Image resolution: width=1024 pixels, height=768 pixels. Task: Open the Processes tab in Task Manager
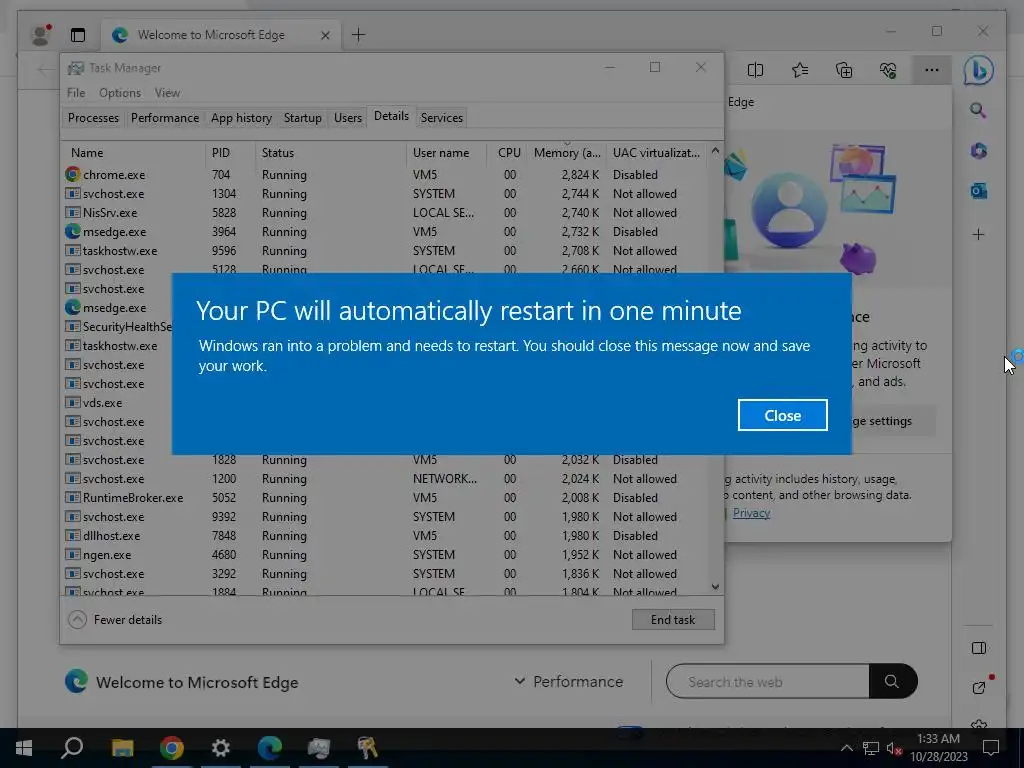(93, 118)
